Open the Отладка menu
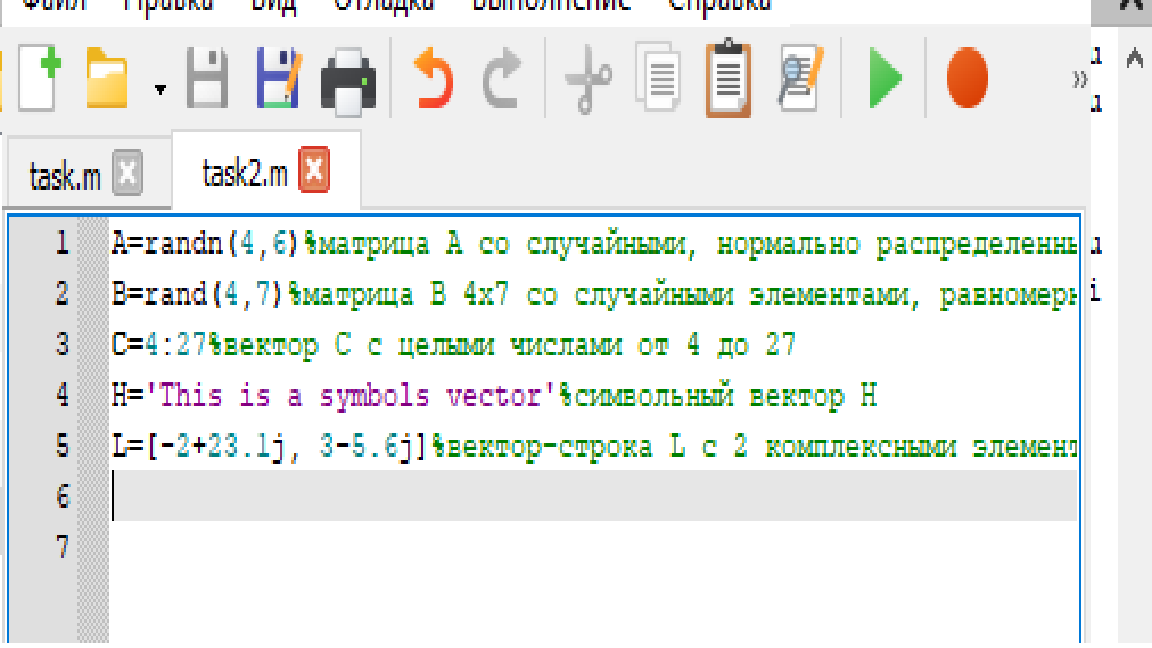Image resolution: width=1152 pixels, height=648 pixels. click(x=383, y=4)
